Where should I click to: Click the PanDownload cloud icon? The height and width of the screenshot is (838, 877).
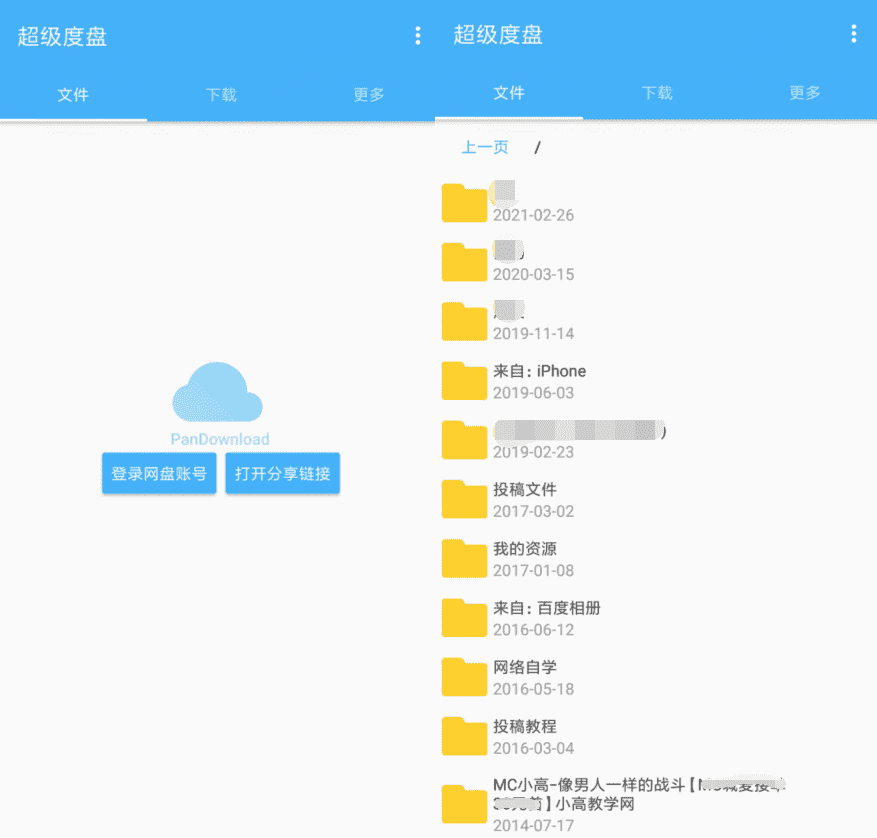pyautogui.click(x=218, y=390)
